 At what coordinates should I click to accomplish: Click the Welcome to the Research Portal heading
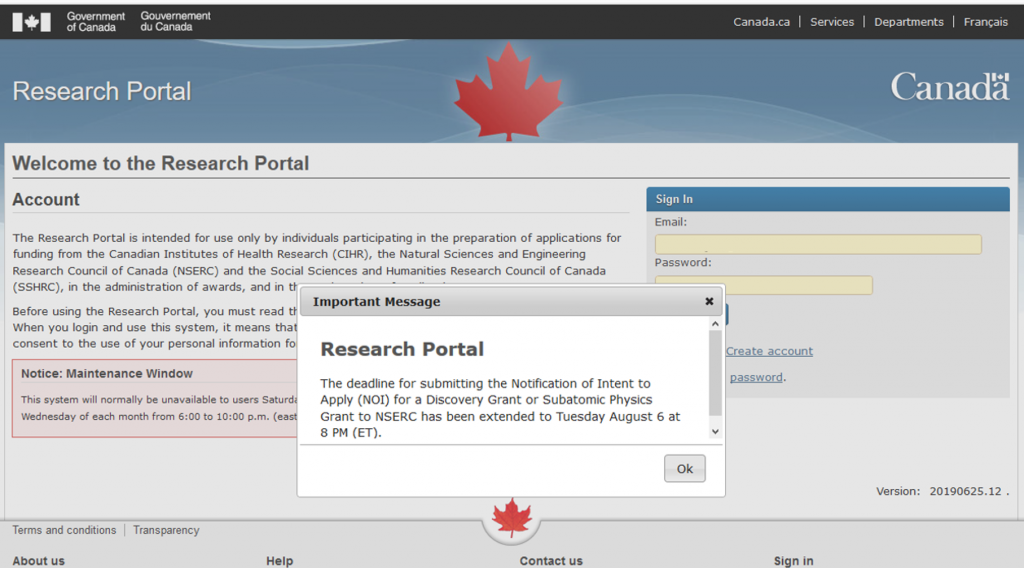(161, 163)
